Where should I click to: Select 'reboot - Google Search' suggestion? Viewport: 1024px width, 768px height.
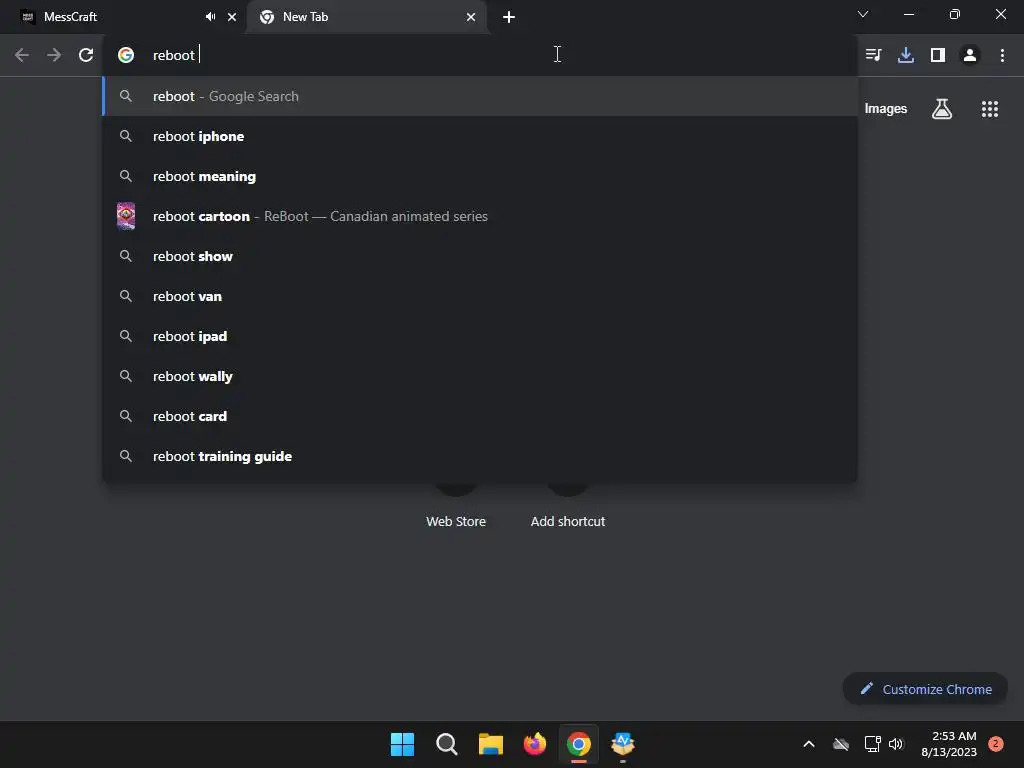click(480, 96)
